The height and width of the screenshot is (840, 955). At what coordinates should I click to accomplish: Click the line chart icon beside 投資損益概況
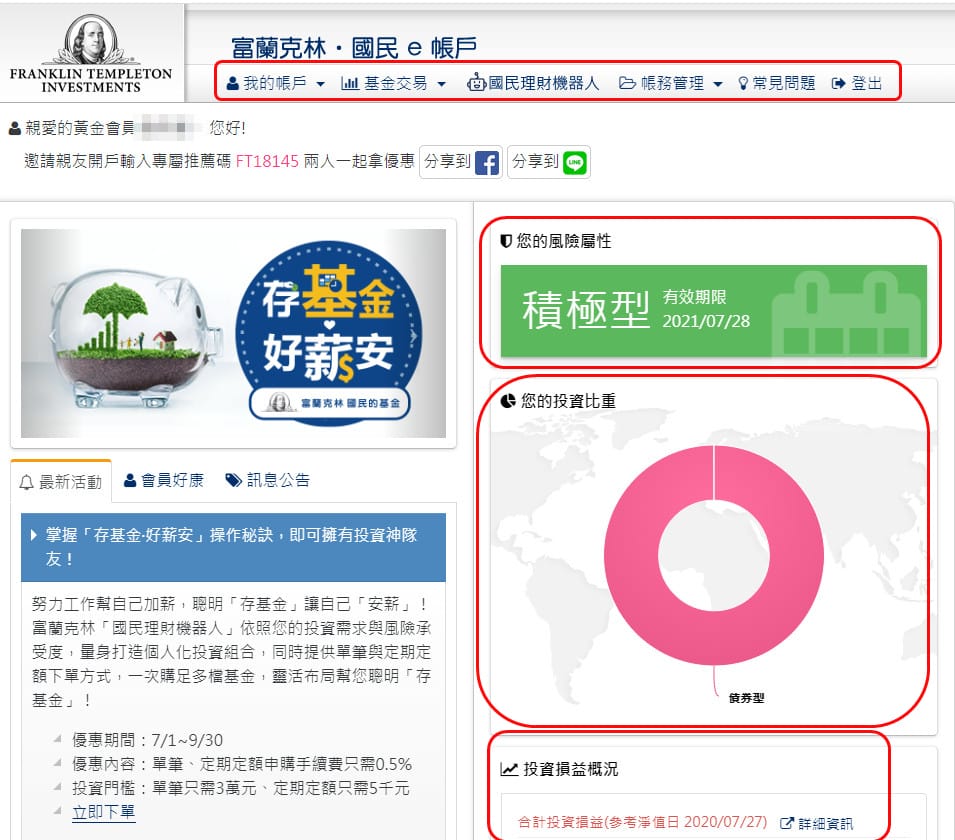(x=509, y=769)
